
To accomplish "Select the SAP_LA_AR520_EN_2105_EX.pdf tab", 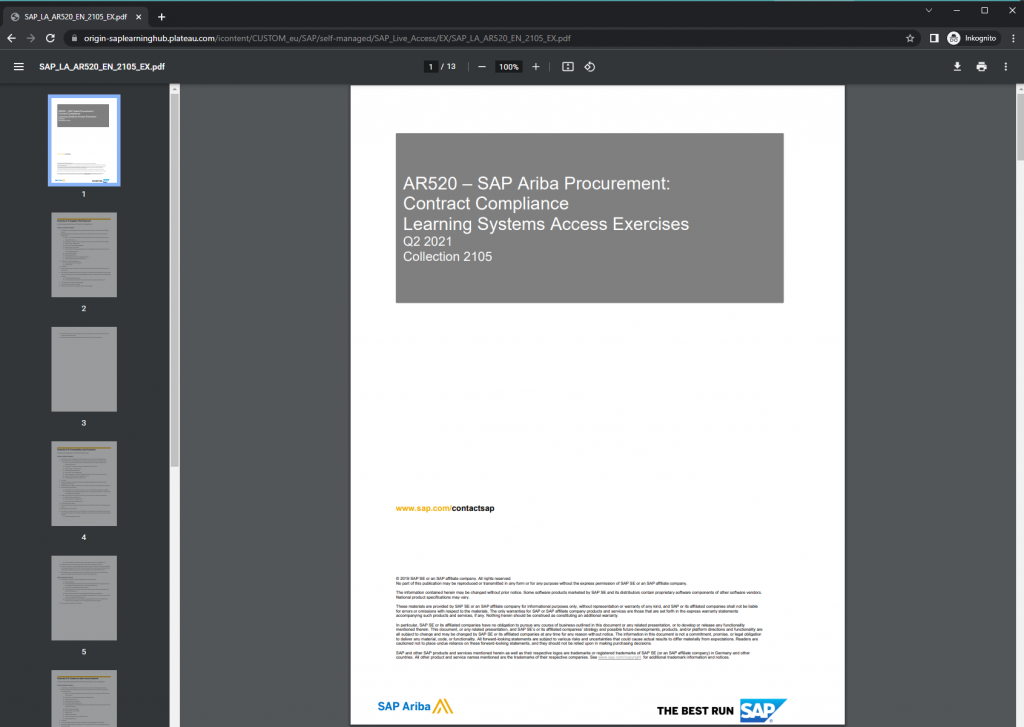I will pos(76,17).
